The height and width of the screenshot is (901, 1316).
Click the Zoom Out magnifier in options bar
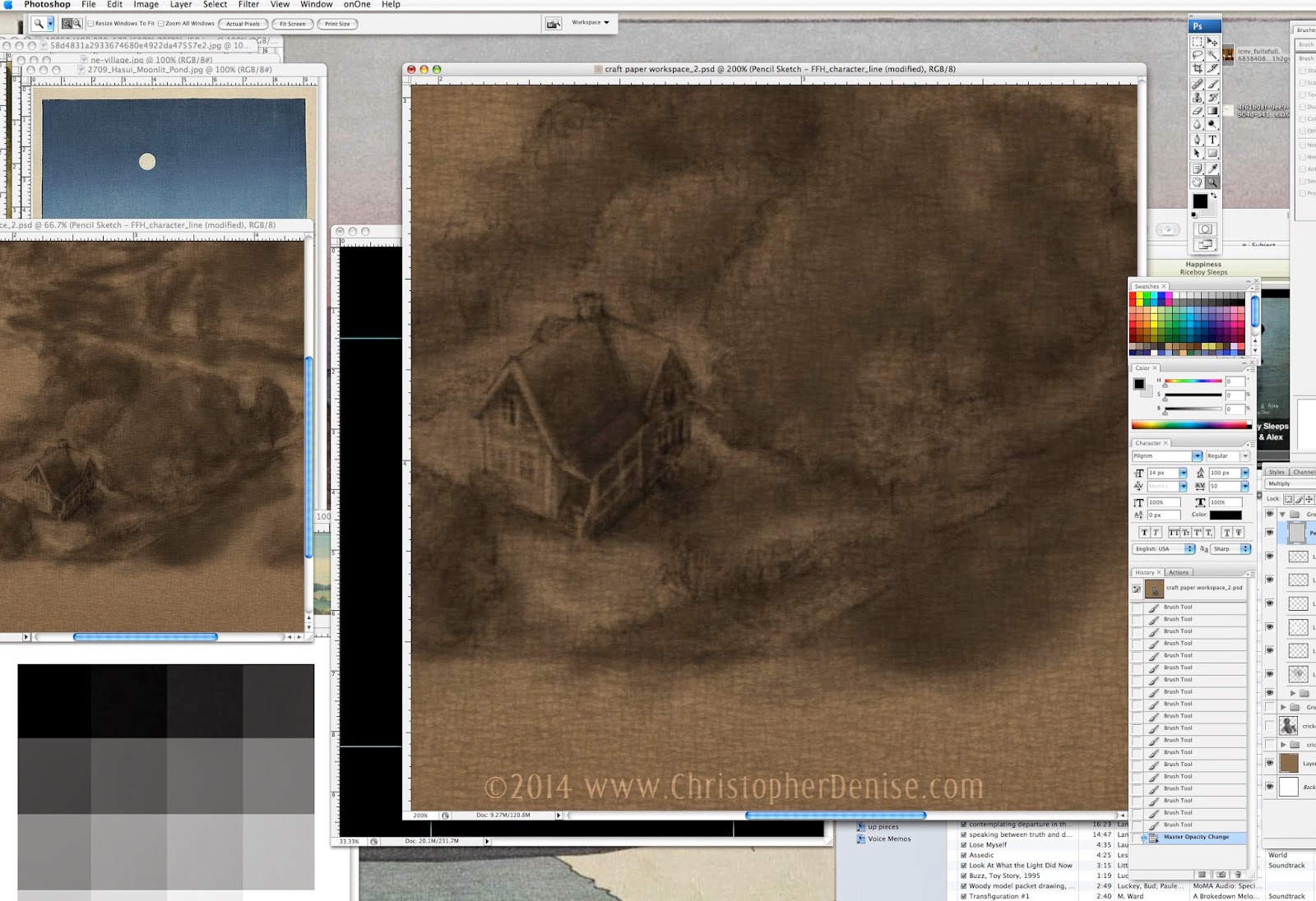pos(77,24)
